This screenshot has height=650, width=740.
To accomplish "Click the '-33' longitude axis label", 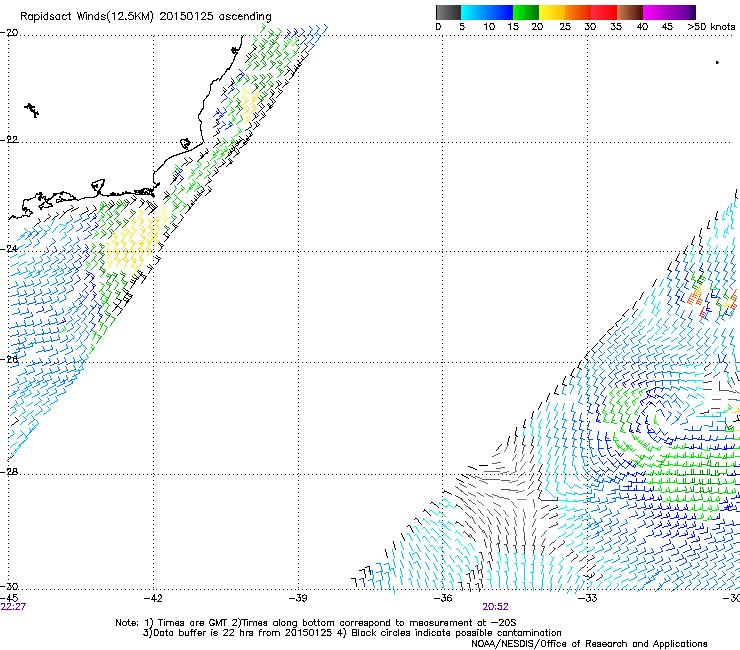I will [588, 598].
